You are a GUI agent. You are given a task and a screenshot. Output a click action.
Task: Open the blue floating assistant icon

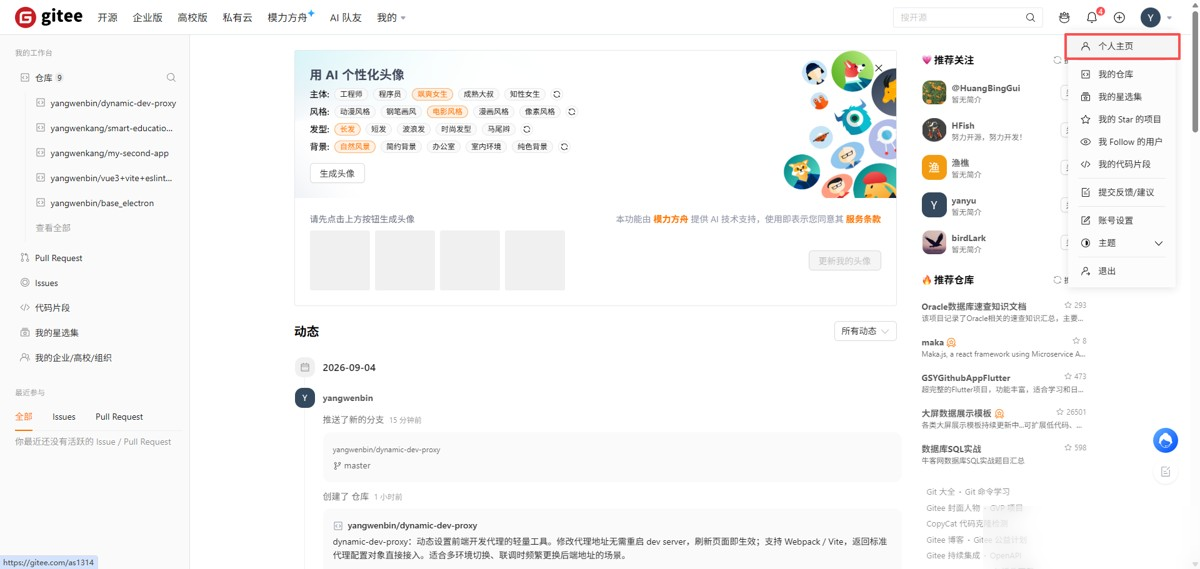1165,440
